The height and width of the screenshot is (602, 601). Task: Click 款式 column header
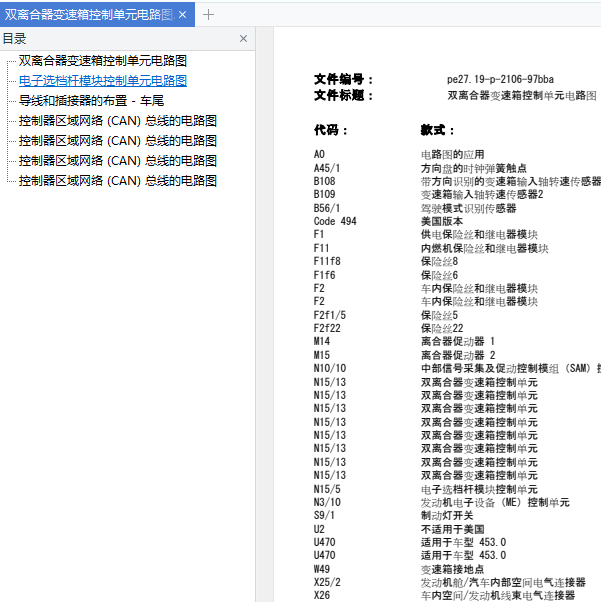click(x=437, y=130)
